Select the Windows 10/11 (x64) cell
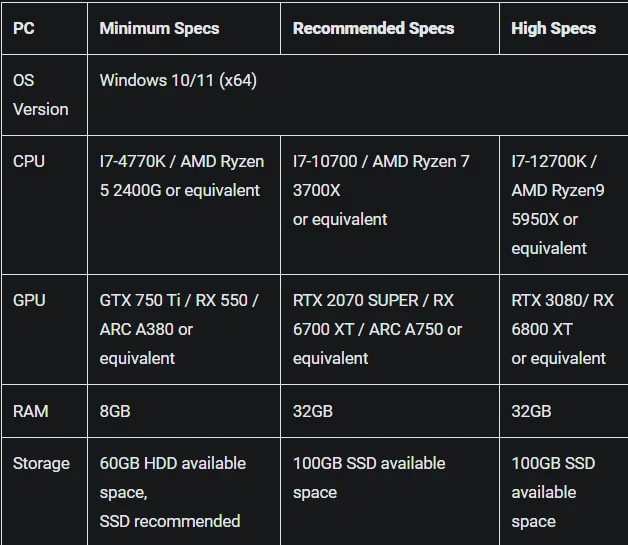 tap(358, 95)
